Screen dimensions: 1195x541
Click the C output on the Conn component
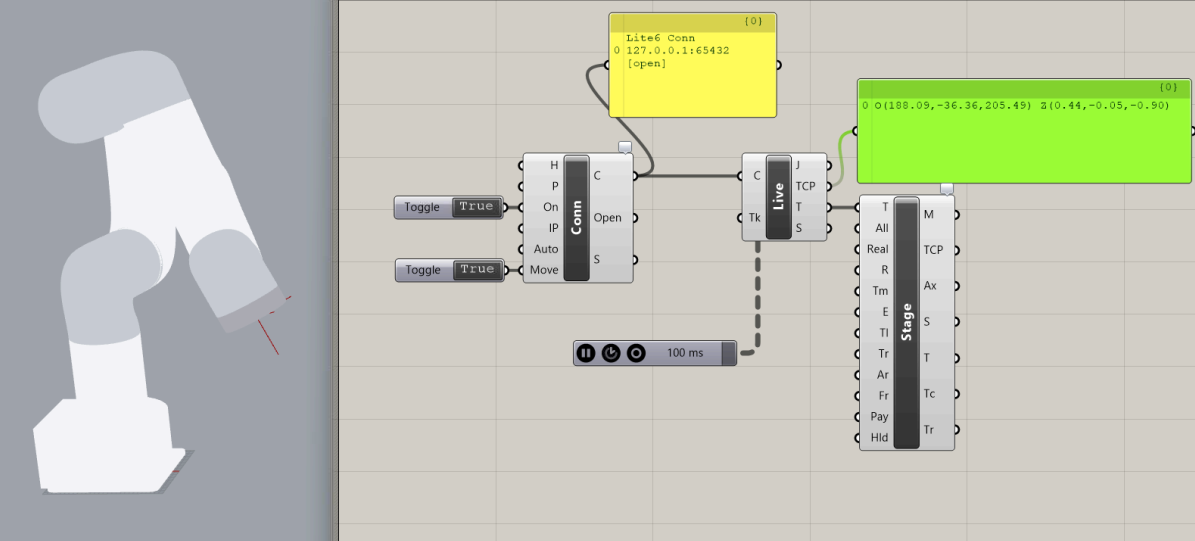597,175
